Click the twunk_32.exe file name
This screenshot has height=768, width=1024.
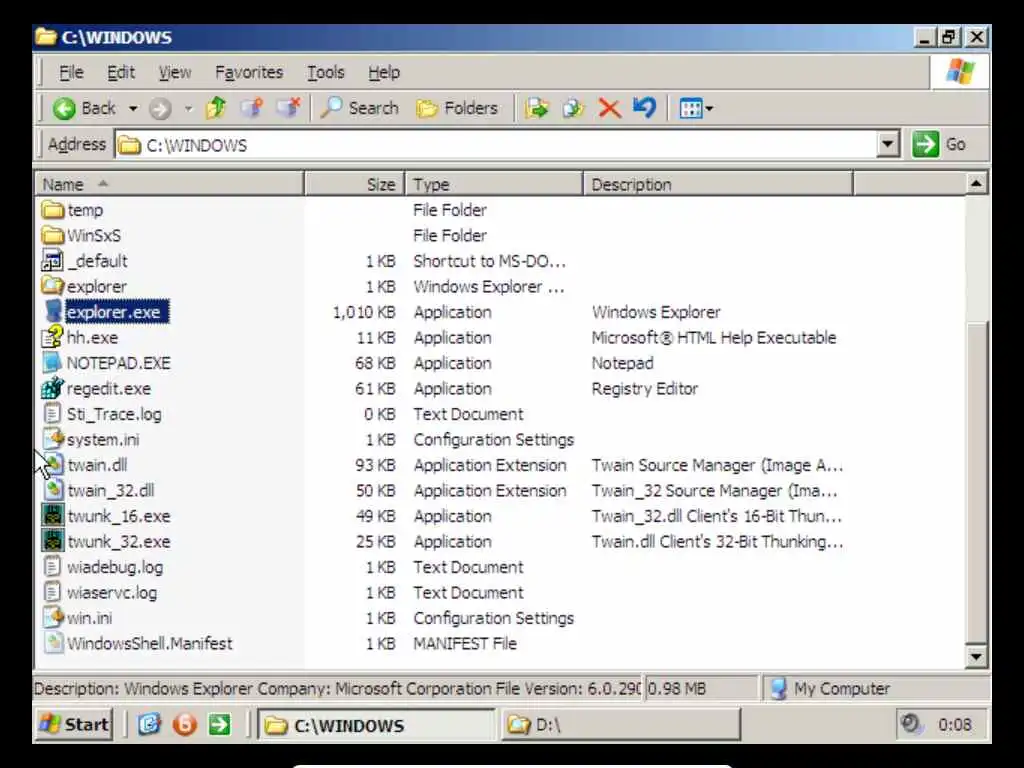[x=119, y=541]
